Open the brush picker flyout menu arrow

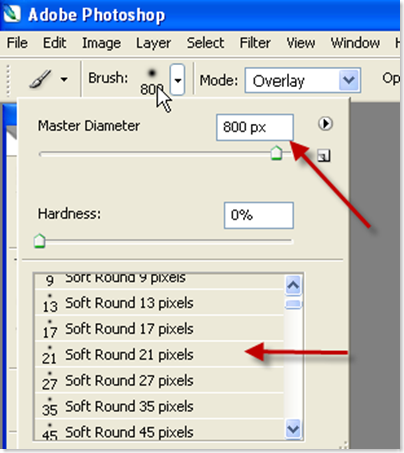pos(325,124)
